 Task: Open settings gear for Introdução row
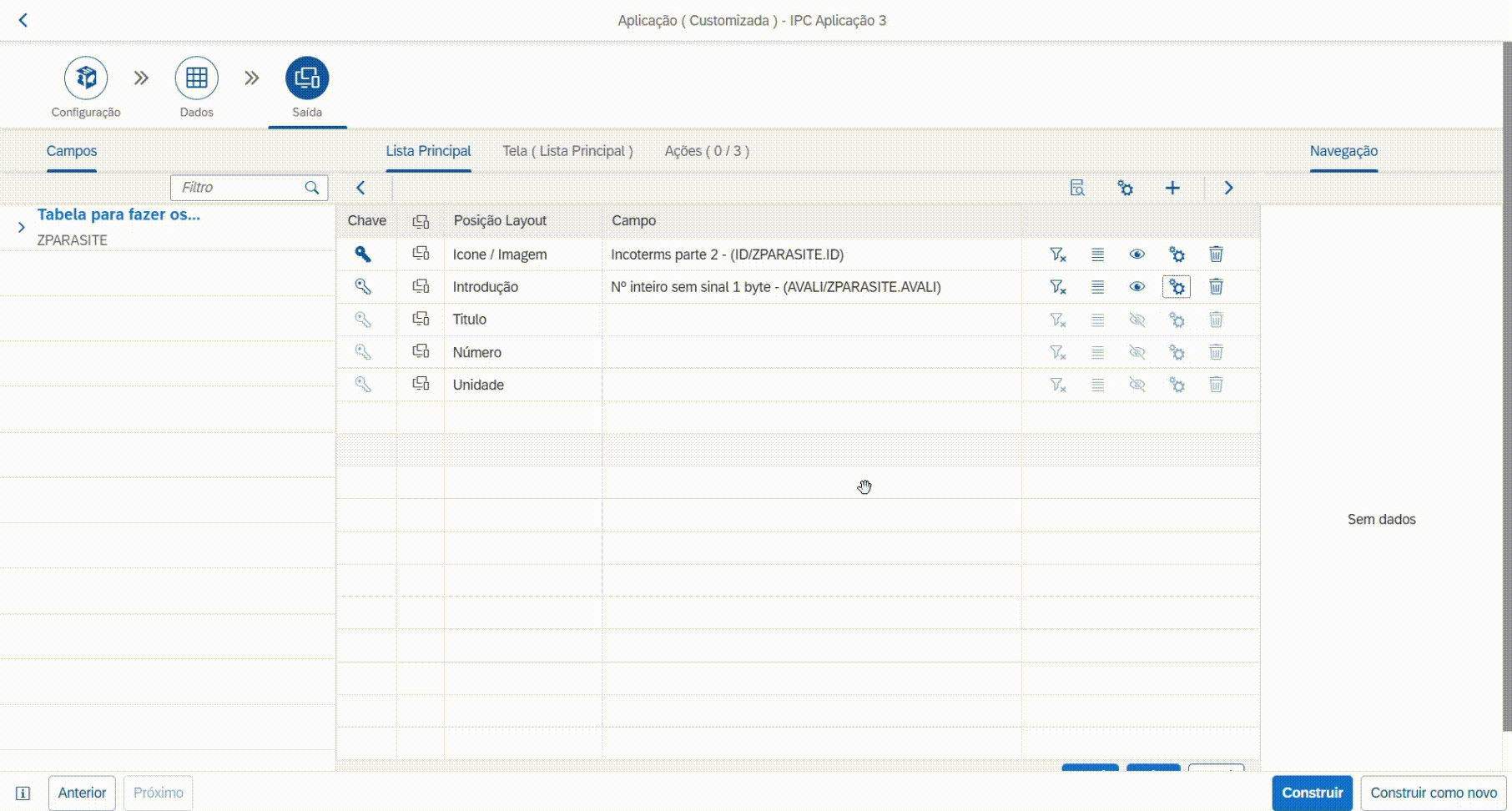point(1177,287)
